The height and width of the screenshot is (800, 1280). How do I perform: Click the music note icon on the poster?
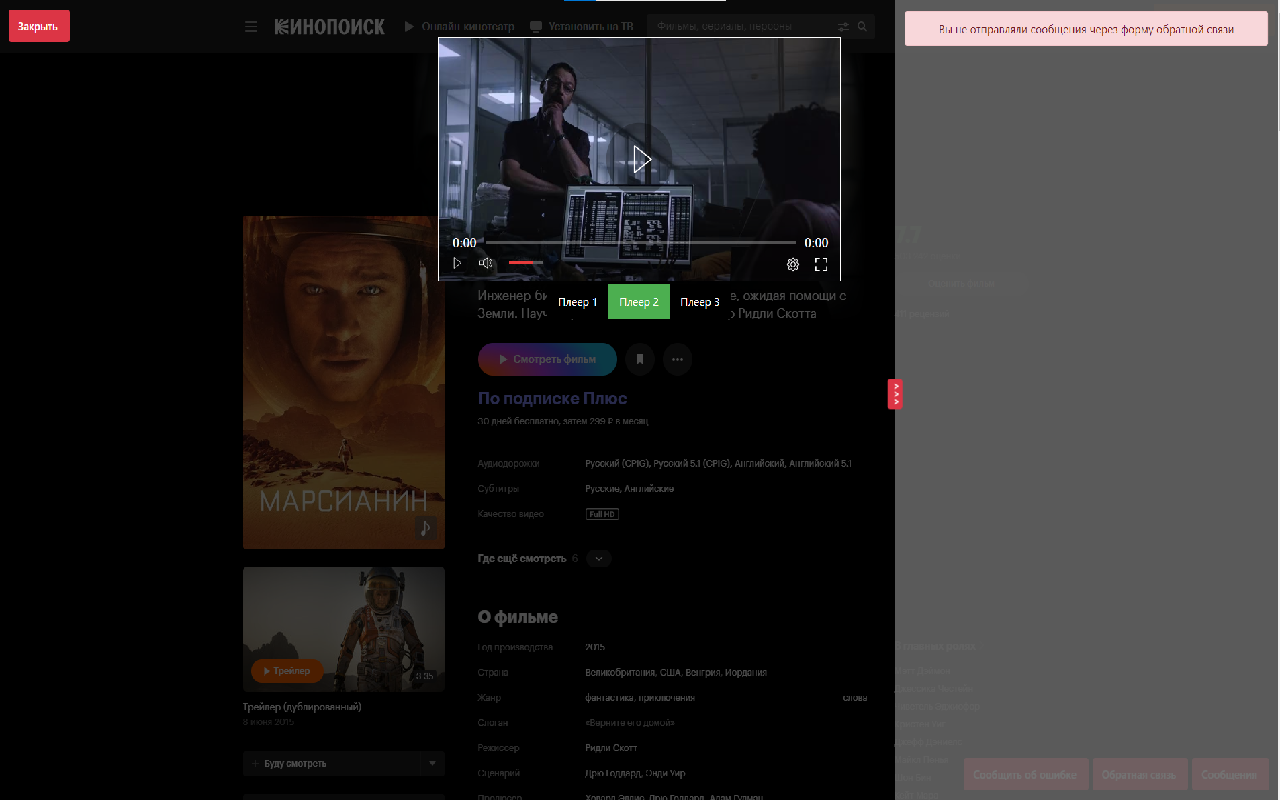pyautogui.click(x=425, y=528)
